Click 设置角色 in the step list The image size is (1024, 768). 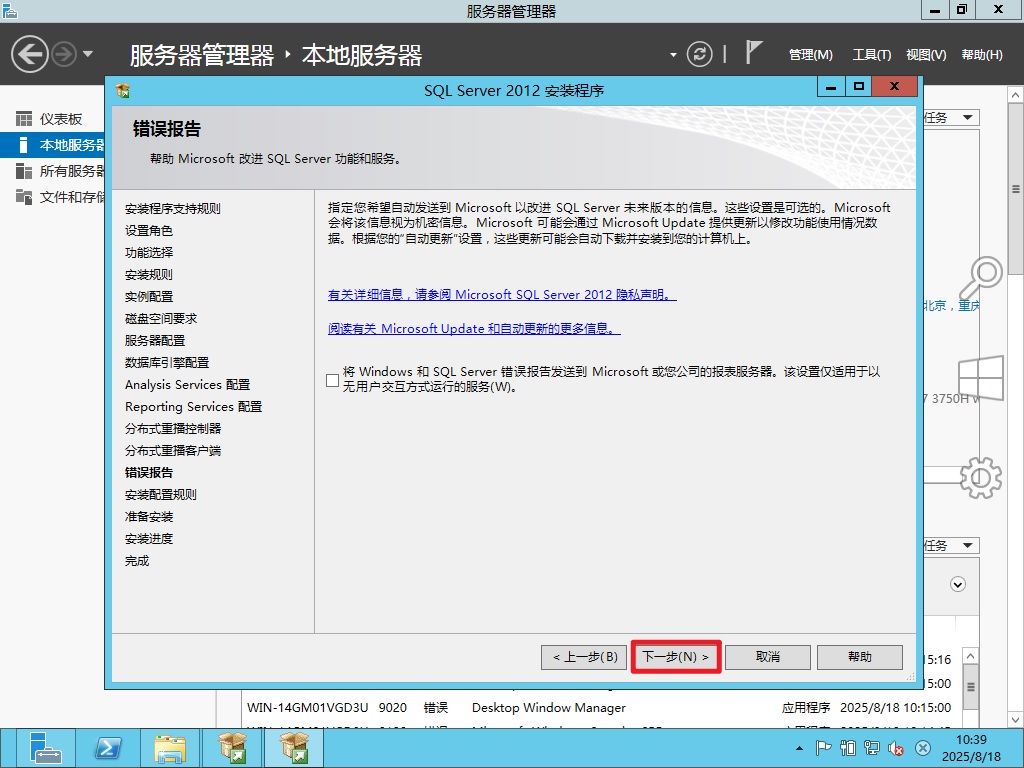pyautogui.click(x=149, y=231)
